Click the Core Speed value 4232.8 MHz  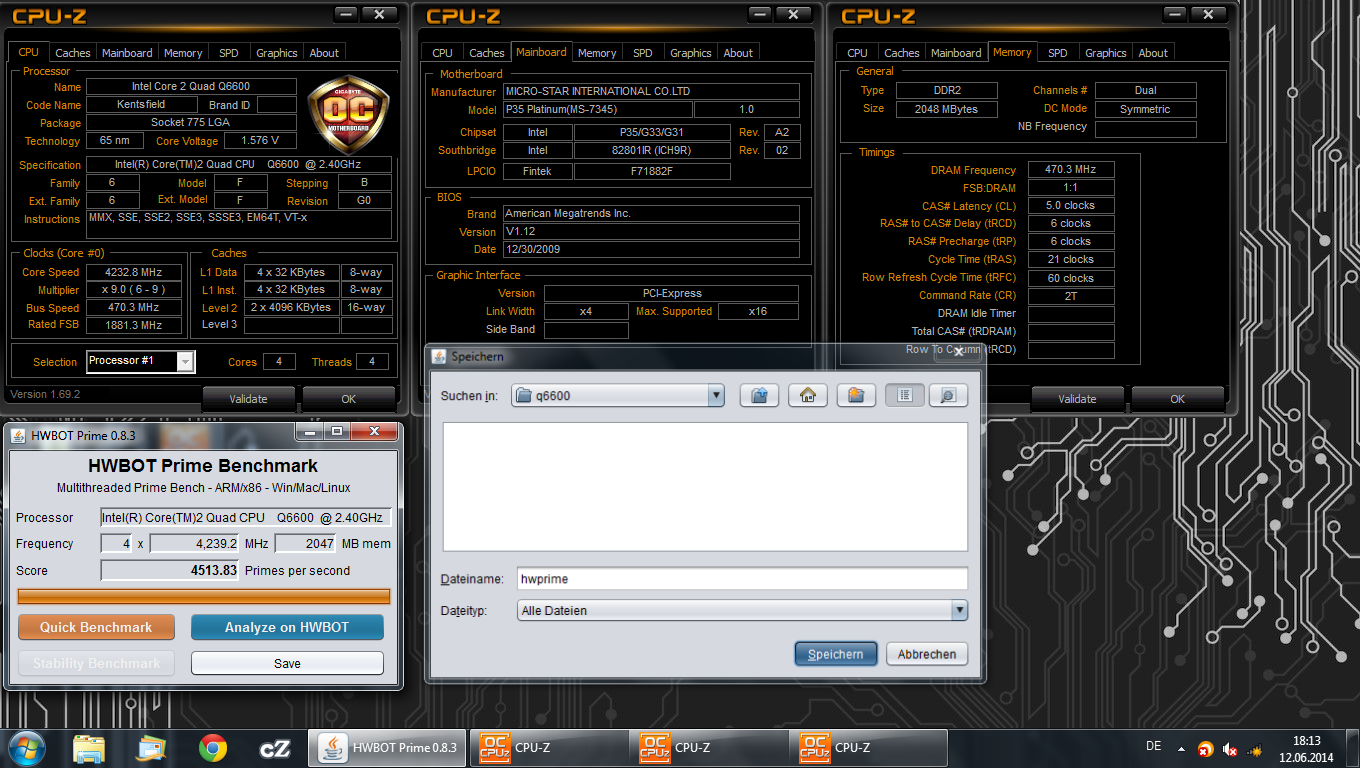click(x=134, y=272)
